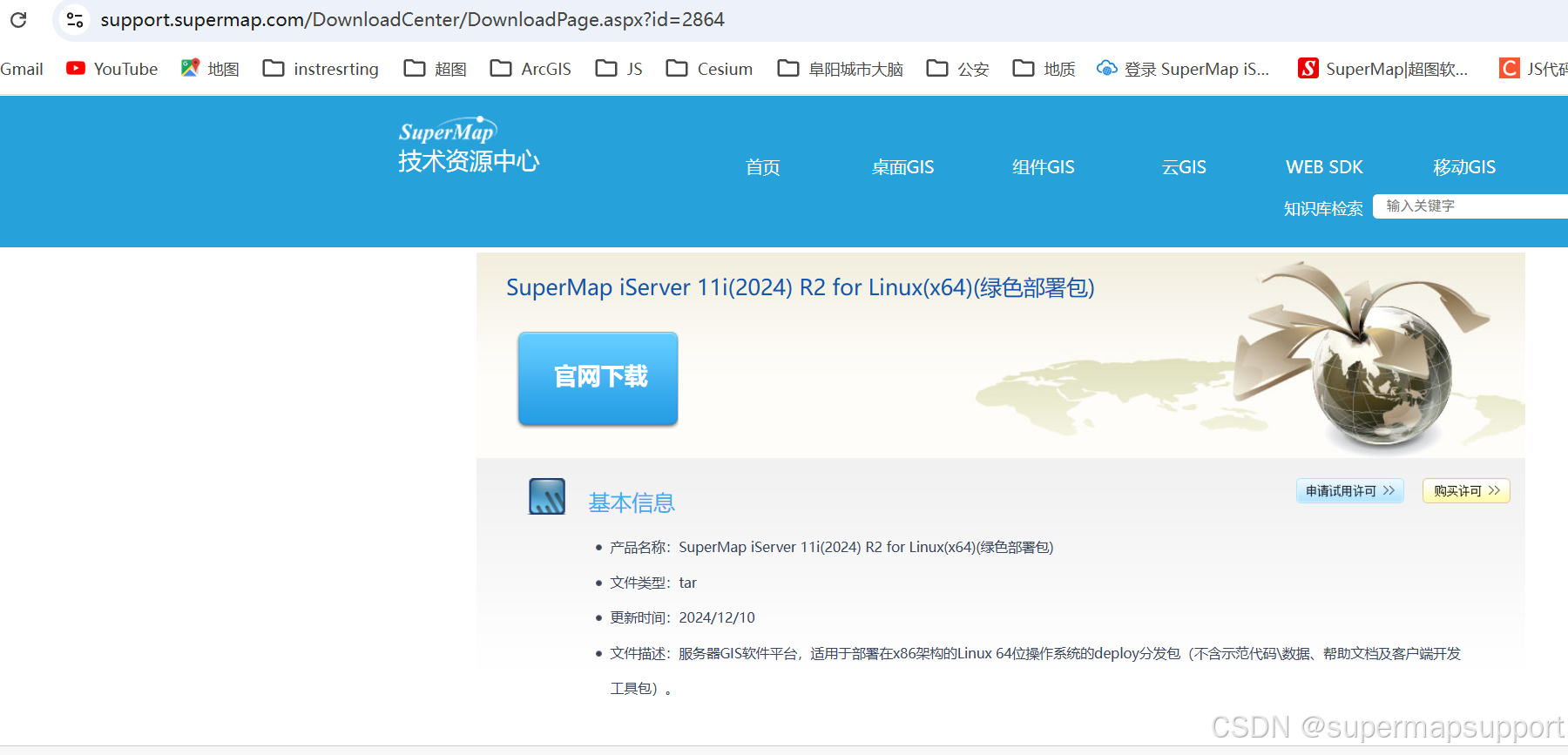Reload the page with the refresh icon
1568x755 pixels.
tap(18, 19)
